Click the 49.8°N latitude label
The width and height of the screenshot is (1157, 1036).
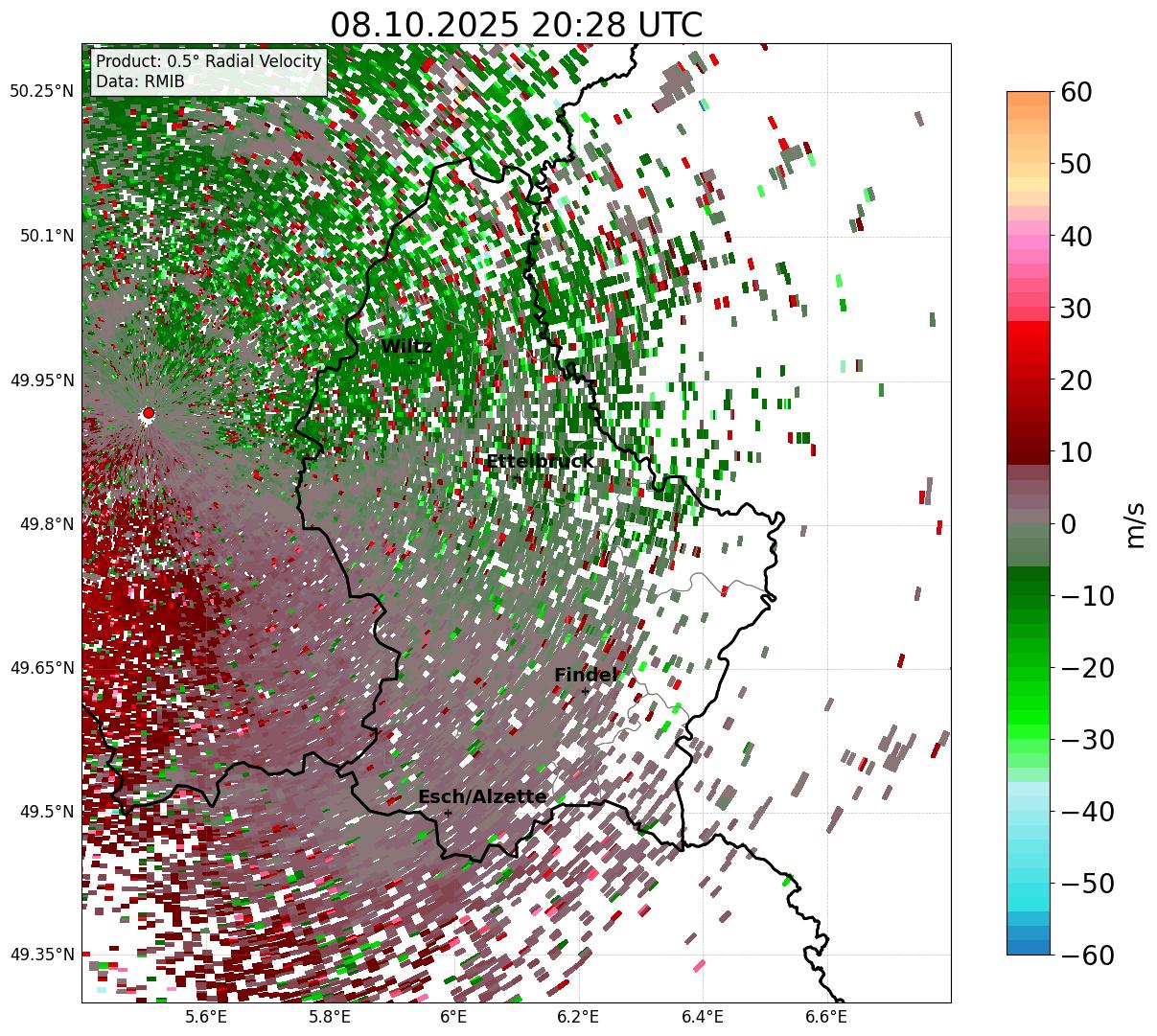pos(47,524)
